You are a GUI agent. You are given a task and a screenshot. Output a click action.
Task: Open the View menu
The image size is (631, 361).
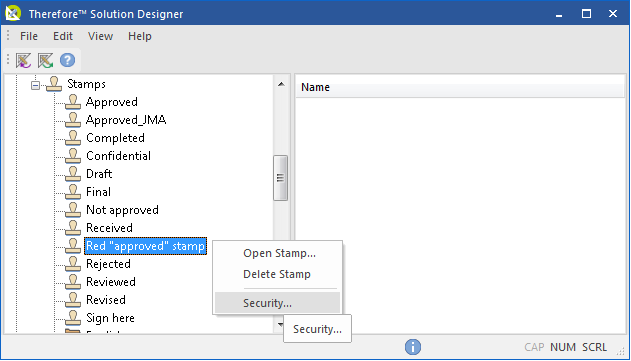coord(100,36)
